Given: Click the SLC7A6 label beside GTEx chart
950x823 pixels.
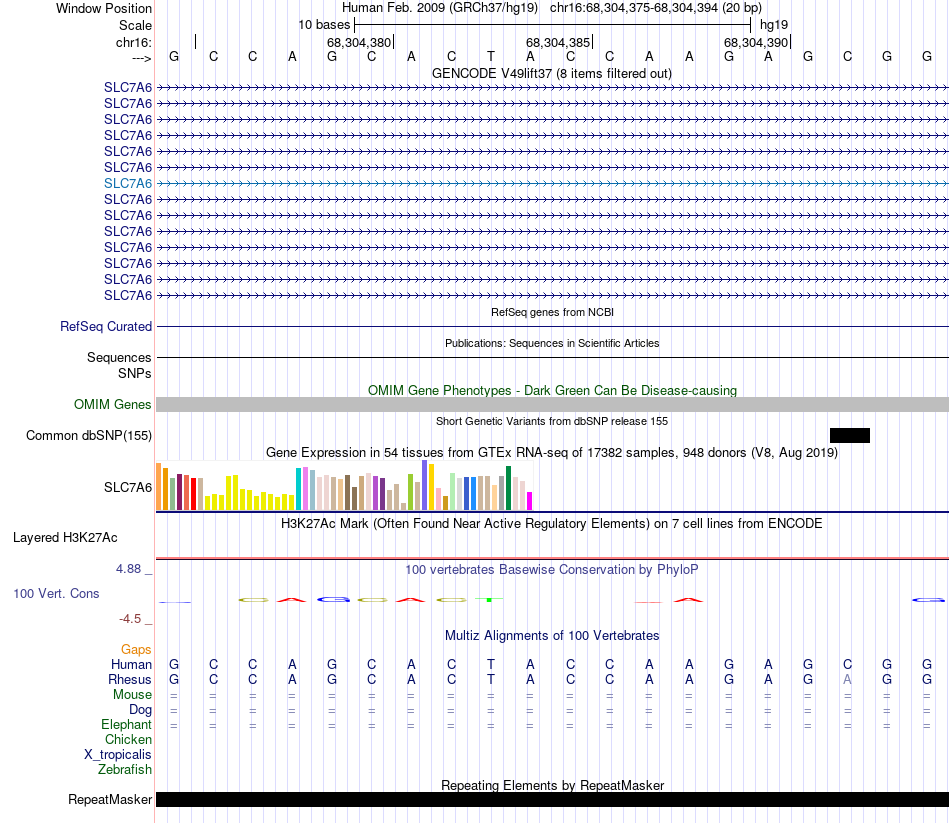Looking at the screenshot, I should [128, 487].
